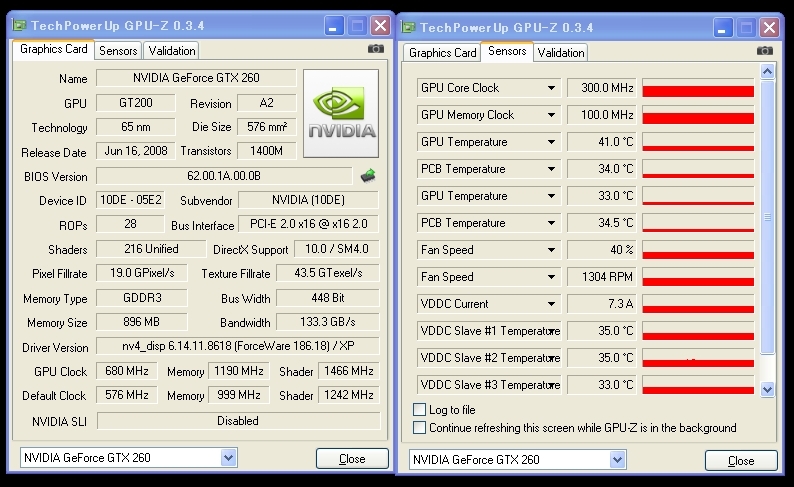Click the Memory Size value 896 MB
Viewport: 794px width, 487px height.
[141, 321]
